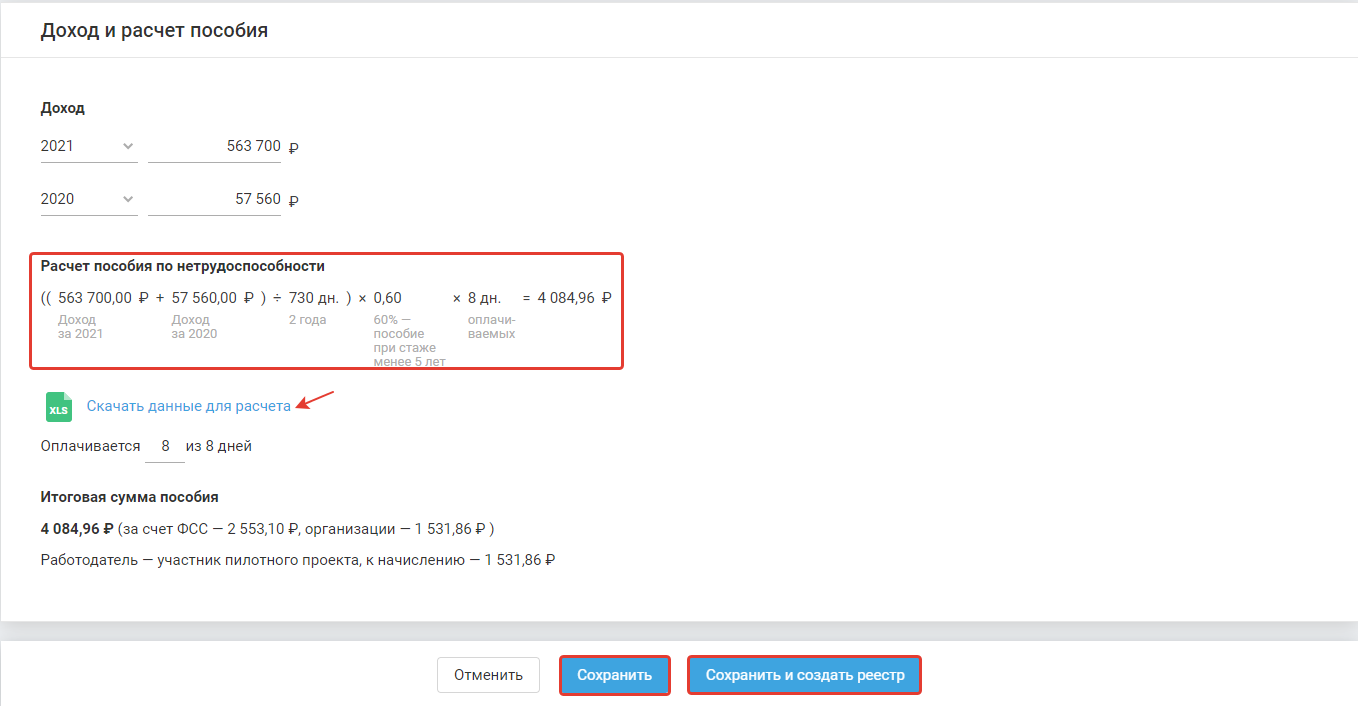Click the paid days field showing 8
This screenshot has height=706, width=1358.
[165, 447]
